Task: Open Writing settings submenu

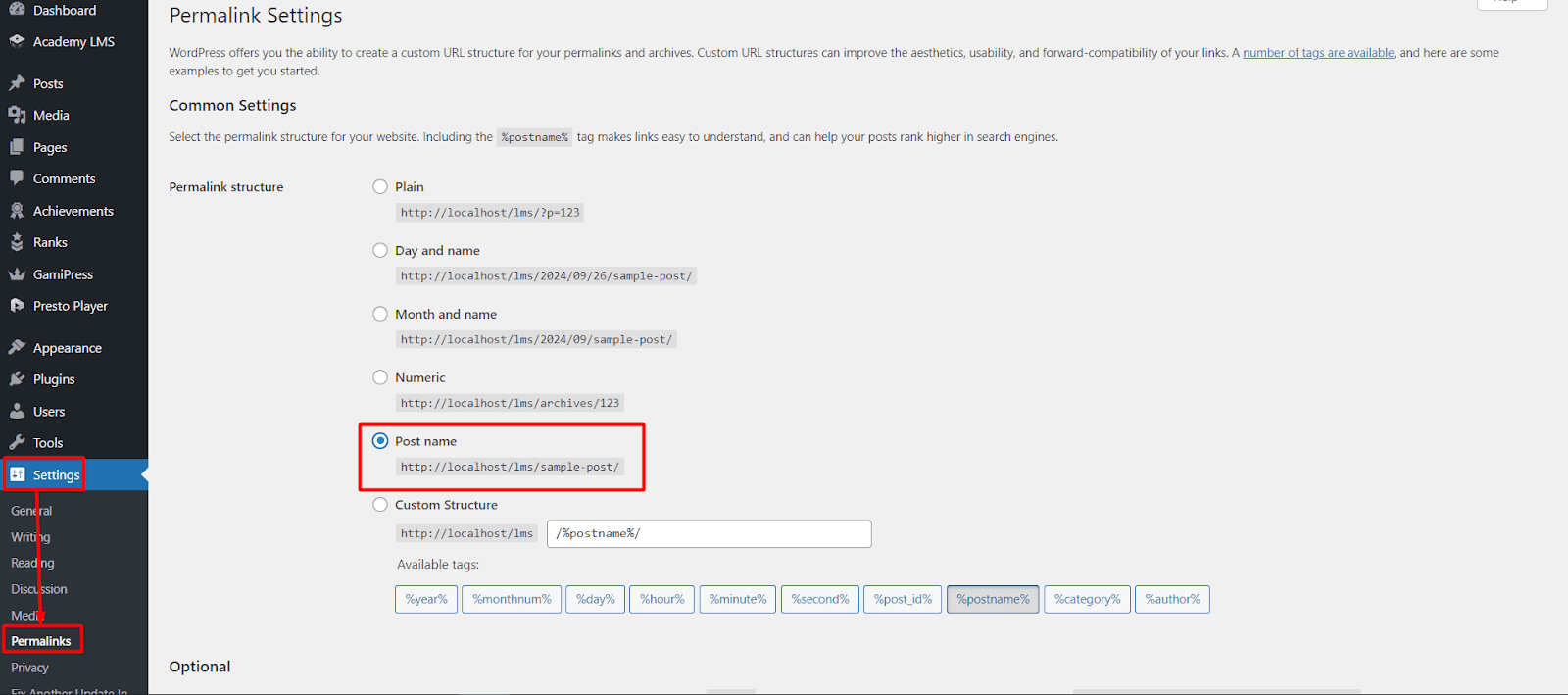Action: pyautogui.click(x=30, y=537)
